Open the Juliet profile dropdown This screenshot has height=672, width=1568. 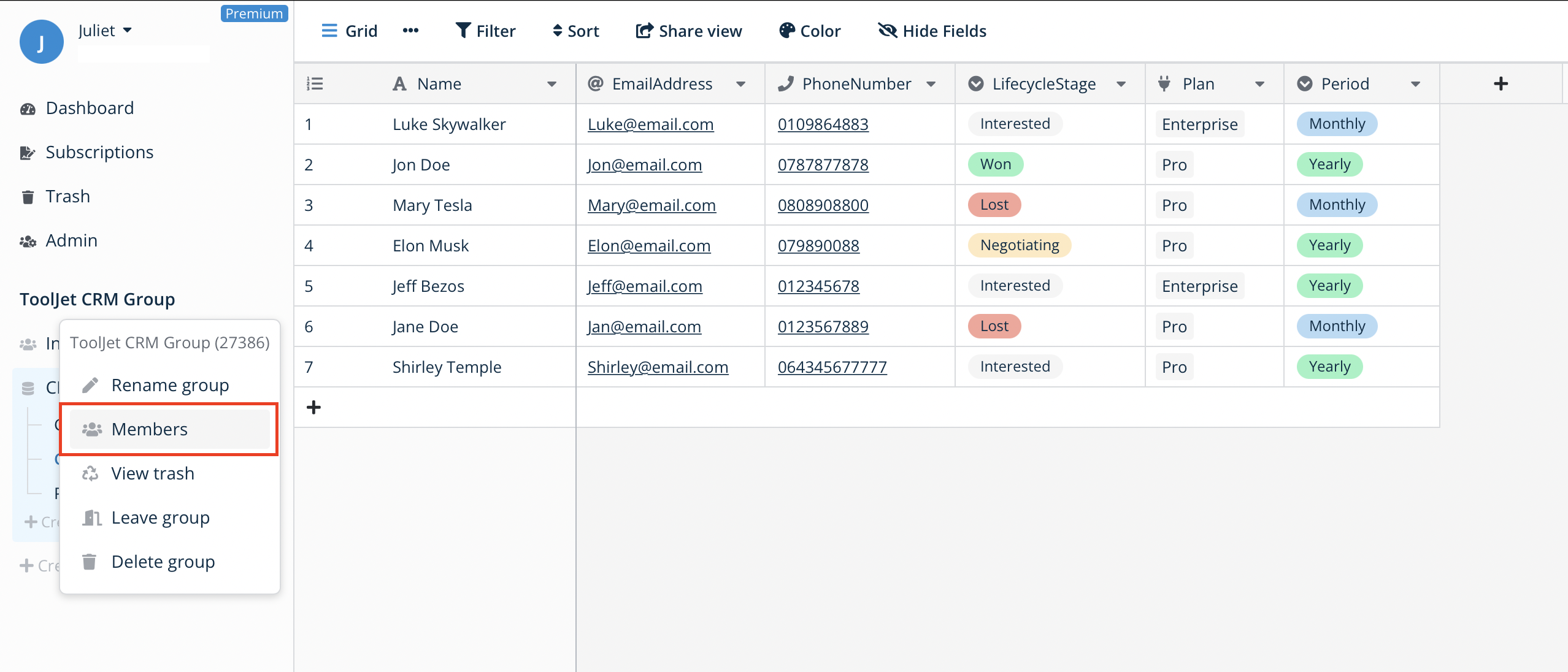click(x=106, y=30)
